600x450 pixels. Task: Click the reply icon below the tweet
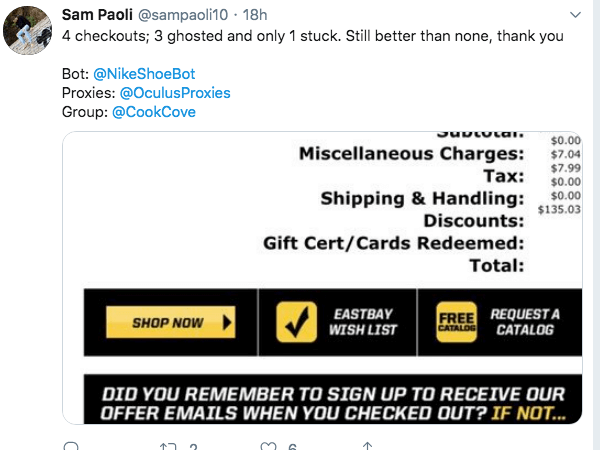(71, 446)
